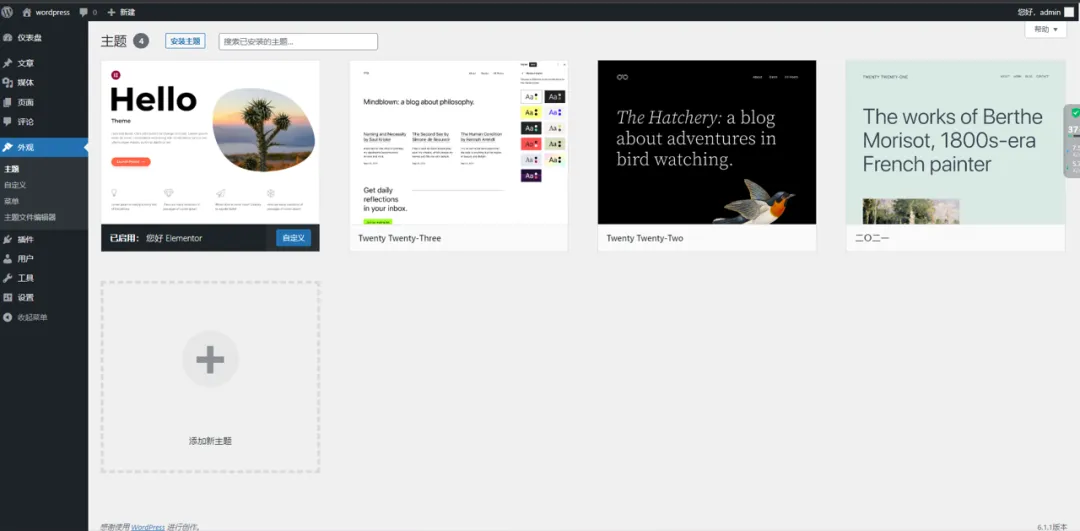Click the 新建 plus button in admin bar
The height and width of the screenshot is (531, 1080).
tap(121, 12)
